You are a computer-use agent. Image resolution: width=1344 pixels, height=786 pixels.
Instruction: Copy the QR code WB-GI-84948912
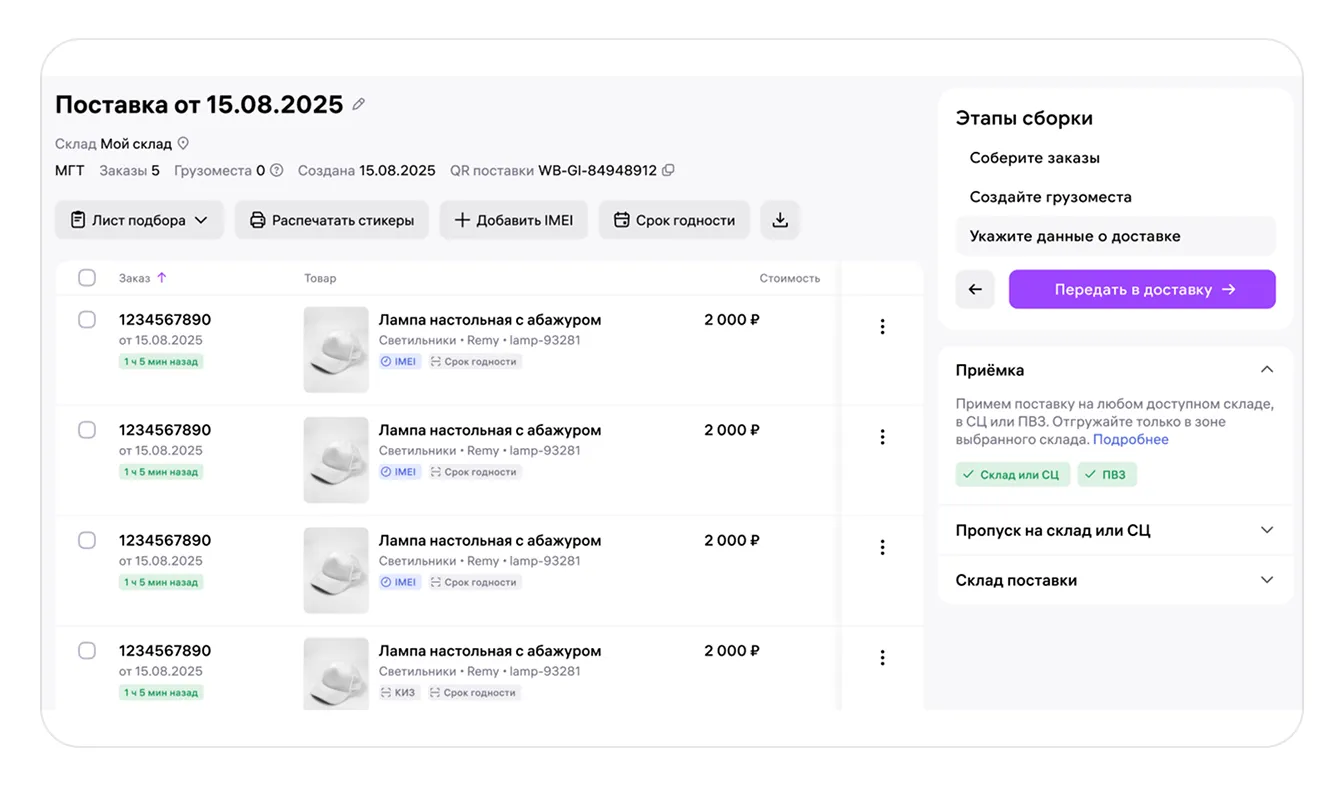669,170
